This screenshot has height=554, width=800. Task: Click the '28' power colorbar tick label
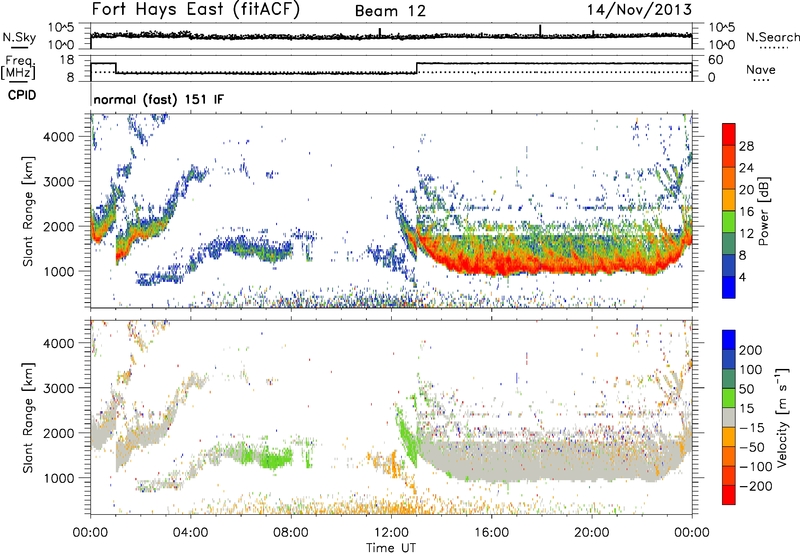[x=746, y=146]
